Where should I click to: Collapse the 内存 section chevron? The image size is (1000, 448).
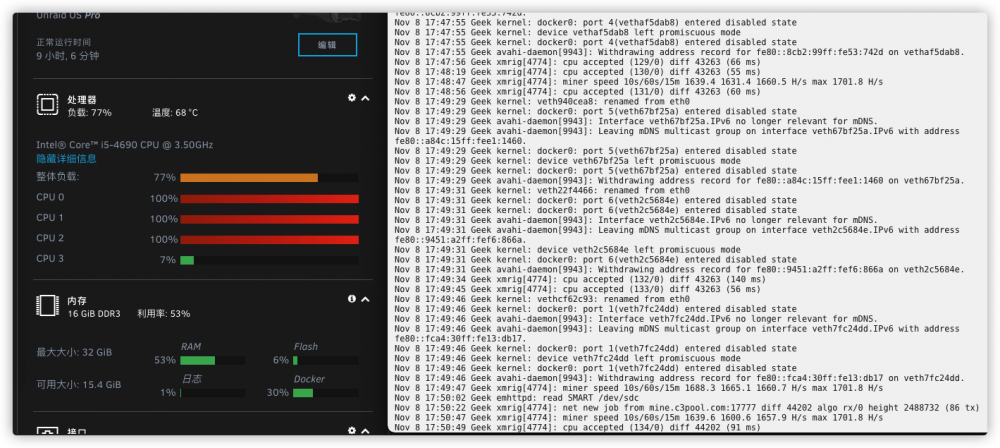click(365, 299)
